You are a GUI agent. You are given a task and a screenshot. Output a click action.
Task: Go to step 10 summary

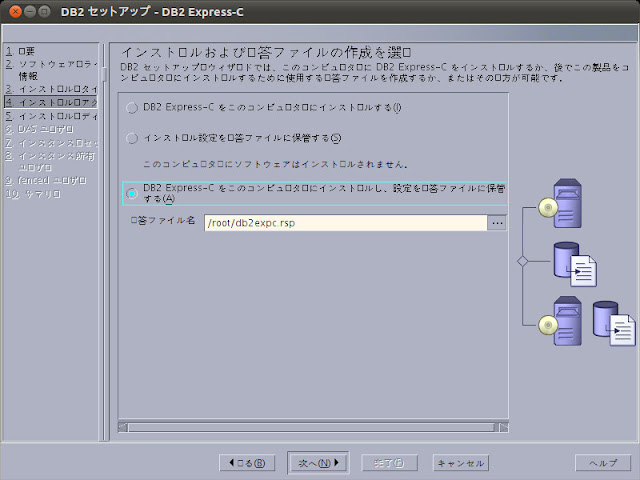33,194
